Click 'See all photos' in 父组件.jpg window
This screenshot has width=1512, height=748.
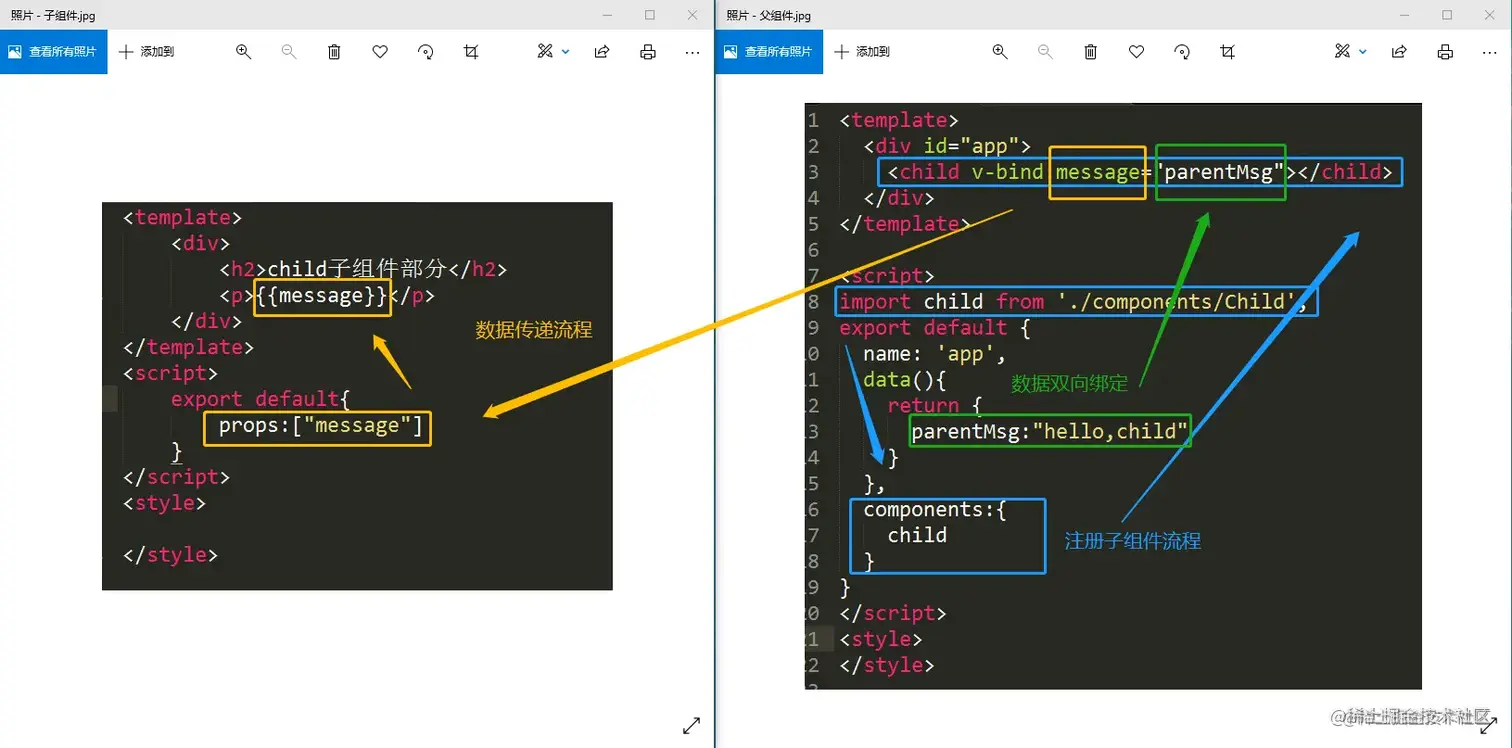(769, 52)
